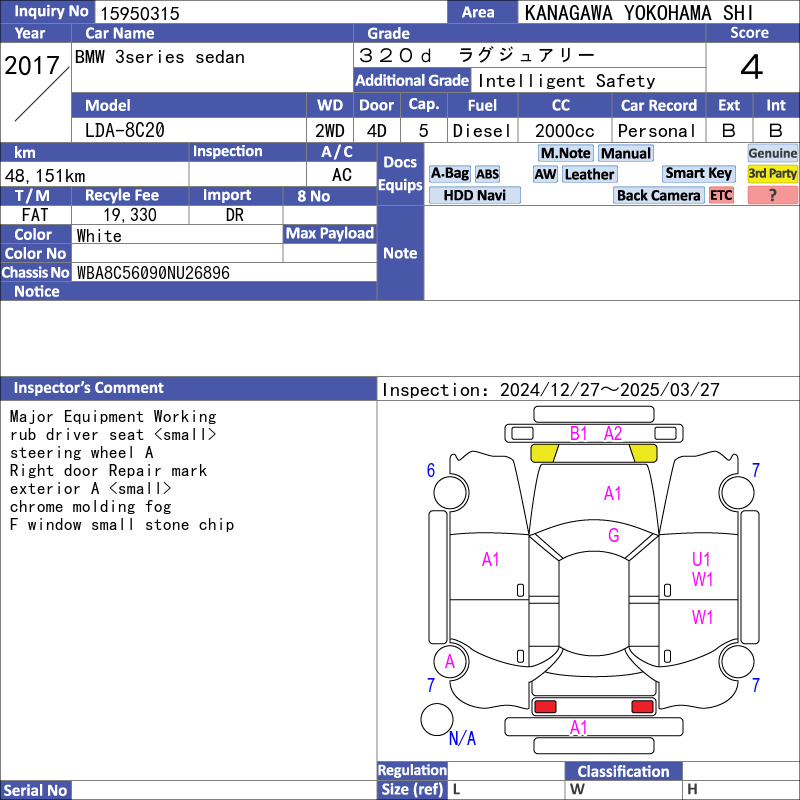Click the Back Camera badge

tap(658, 195)
